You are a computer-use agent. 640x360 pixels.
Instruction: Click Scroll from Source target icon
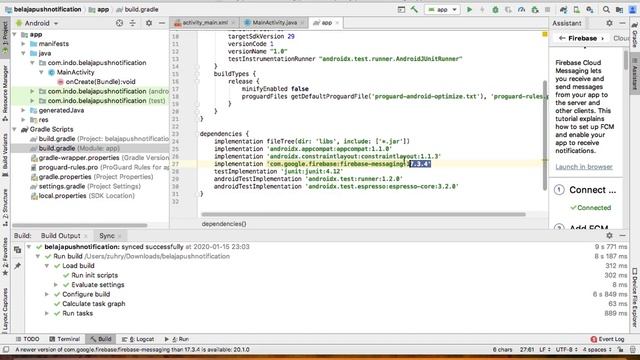pos(119,23)
